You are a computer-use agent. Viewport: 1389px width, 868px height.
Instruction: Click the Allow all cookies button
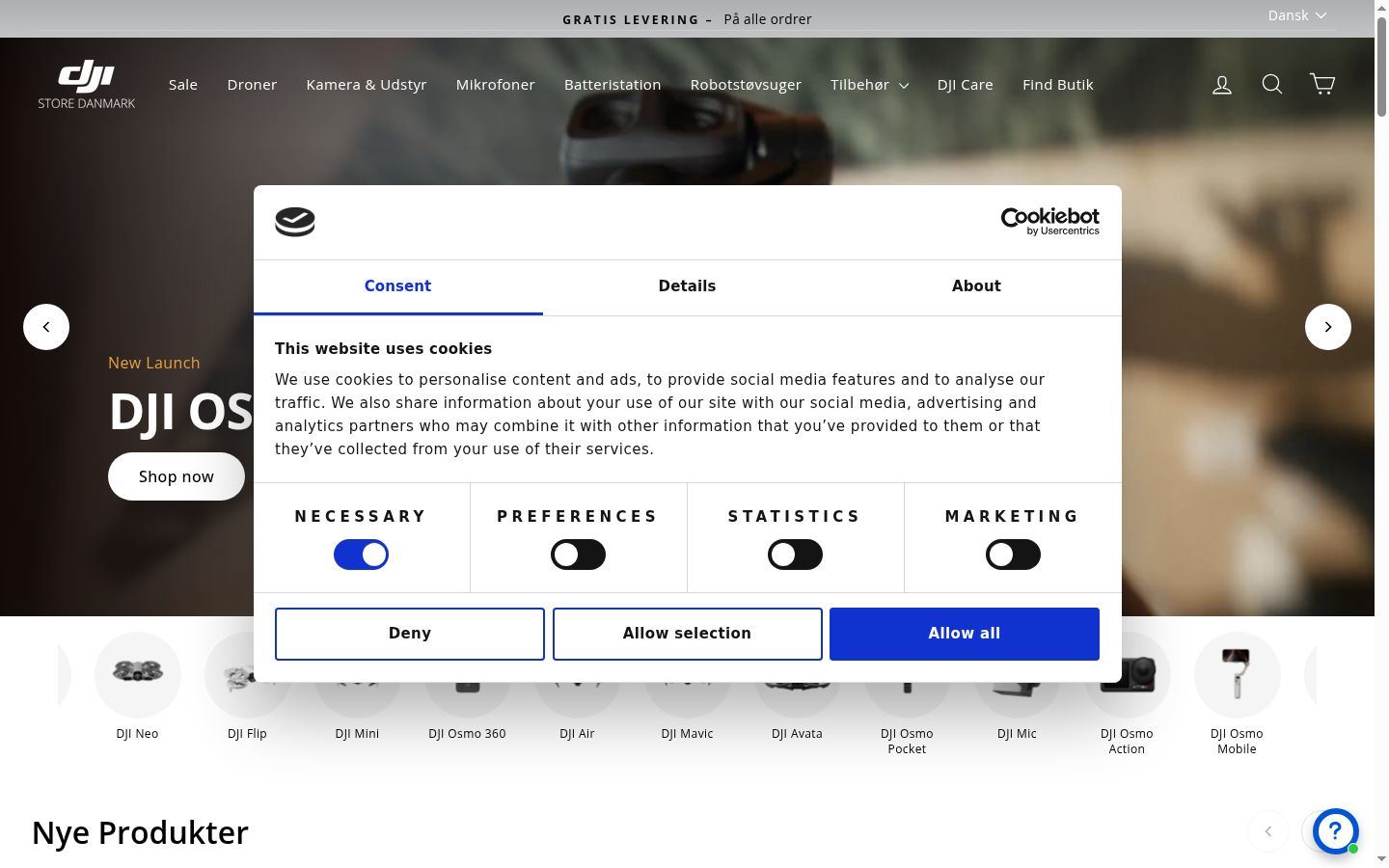click(965, 634)
